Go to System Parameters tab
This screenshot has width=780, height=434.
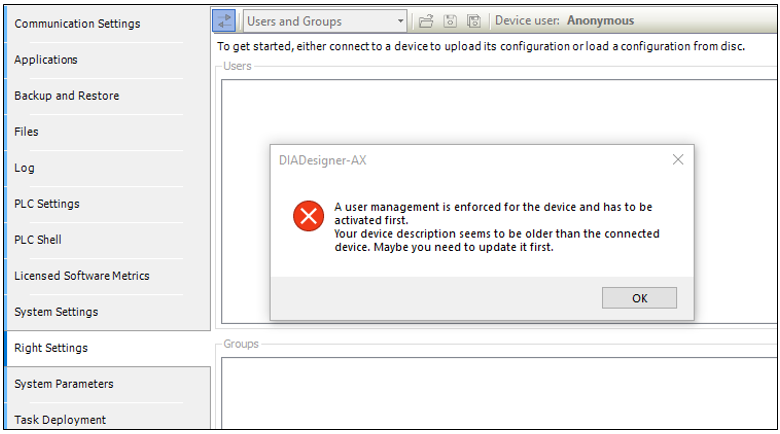tap(64, 383)
